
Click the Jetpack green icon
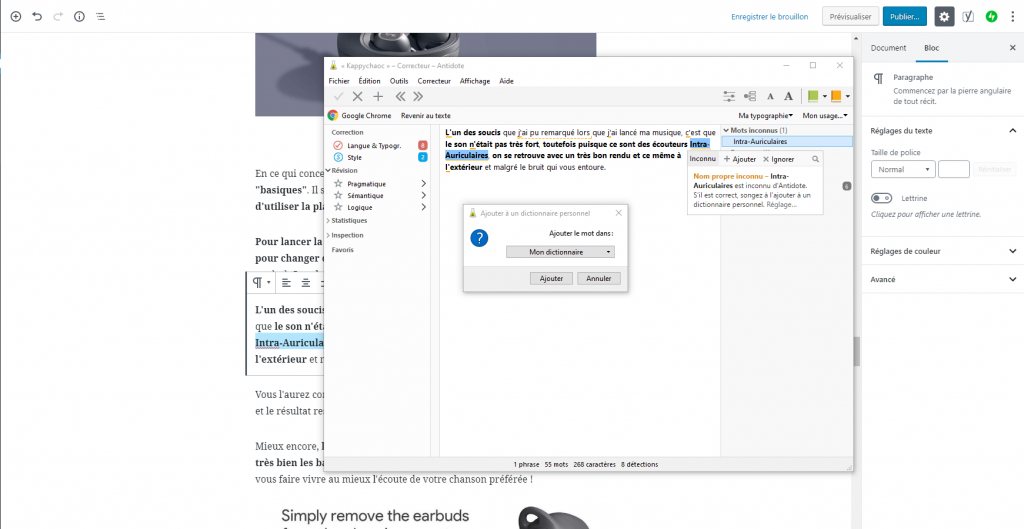click(991, 17)
